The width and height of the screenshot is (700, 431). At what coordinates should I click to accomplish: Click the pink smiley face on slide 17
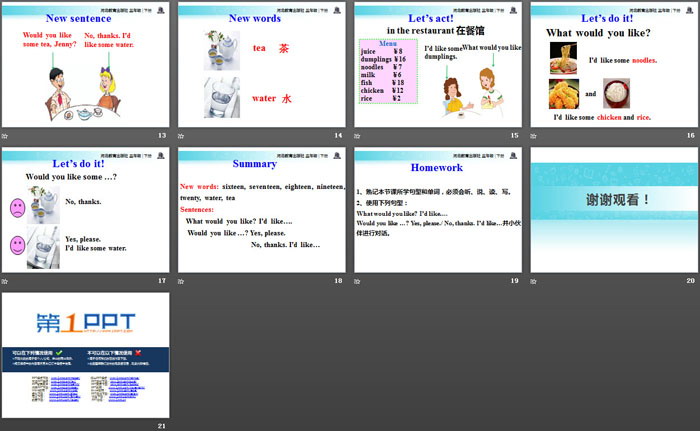click(18, 244)
